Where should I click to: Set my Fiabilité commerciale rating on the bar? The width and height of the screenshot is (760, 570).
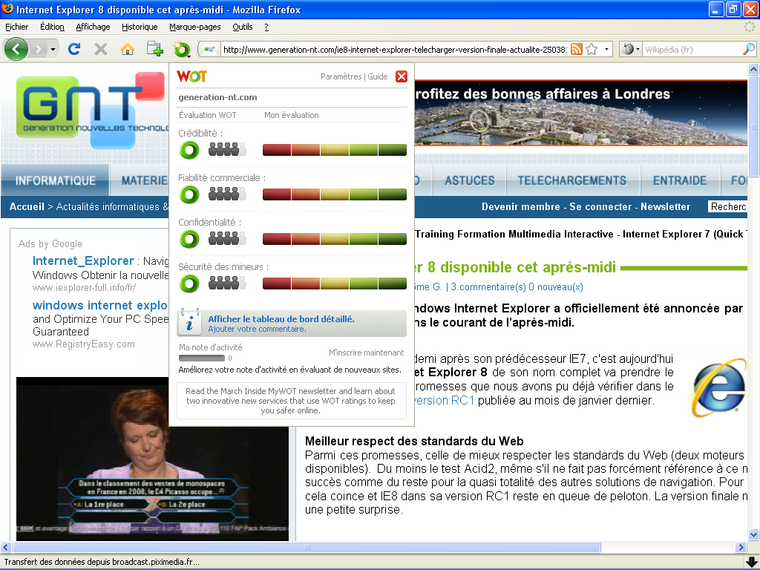(x=334, y=194)
